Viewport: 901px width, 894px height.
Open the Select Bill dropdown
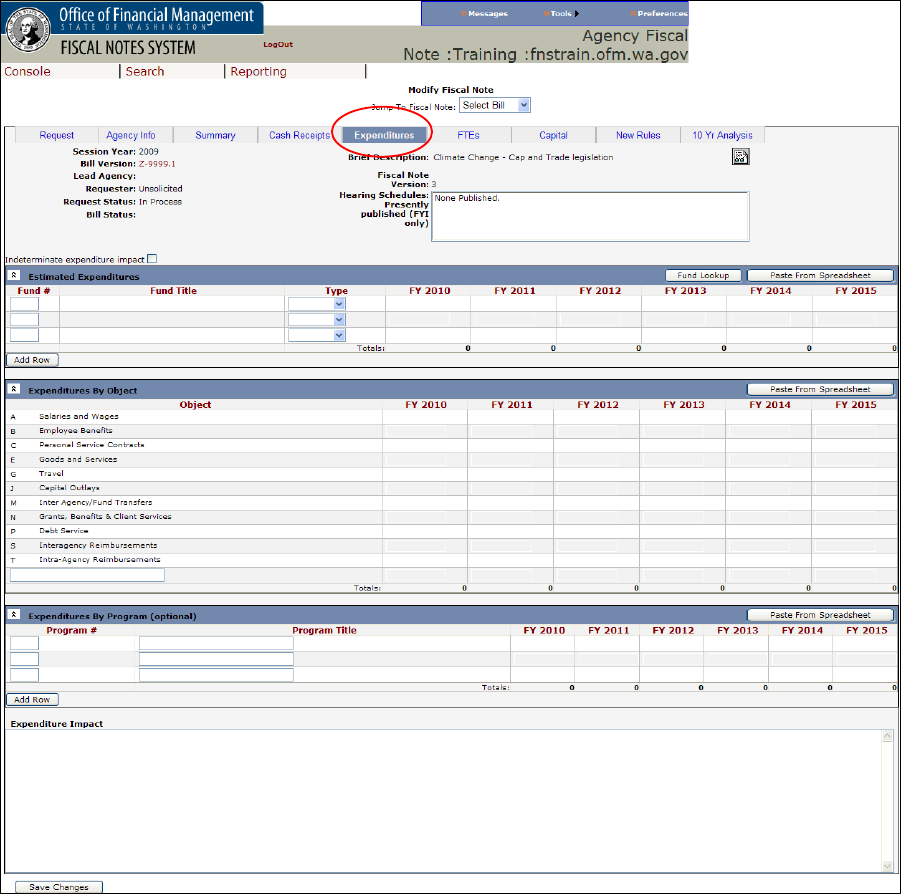[x=494, y=105]
